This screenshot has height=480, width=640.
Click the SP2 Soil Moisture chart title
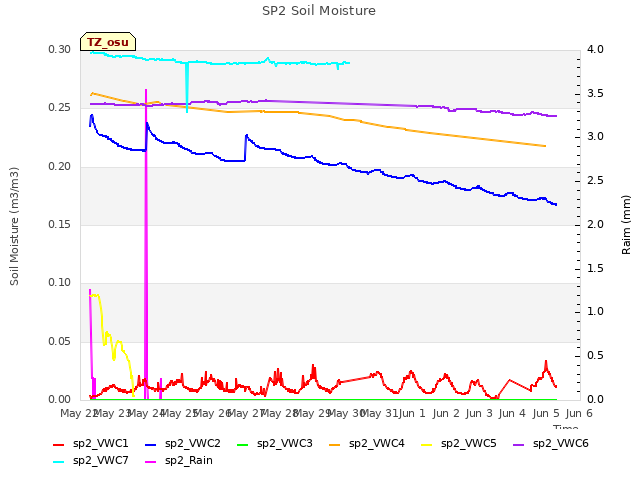coord(319,11)
